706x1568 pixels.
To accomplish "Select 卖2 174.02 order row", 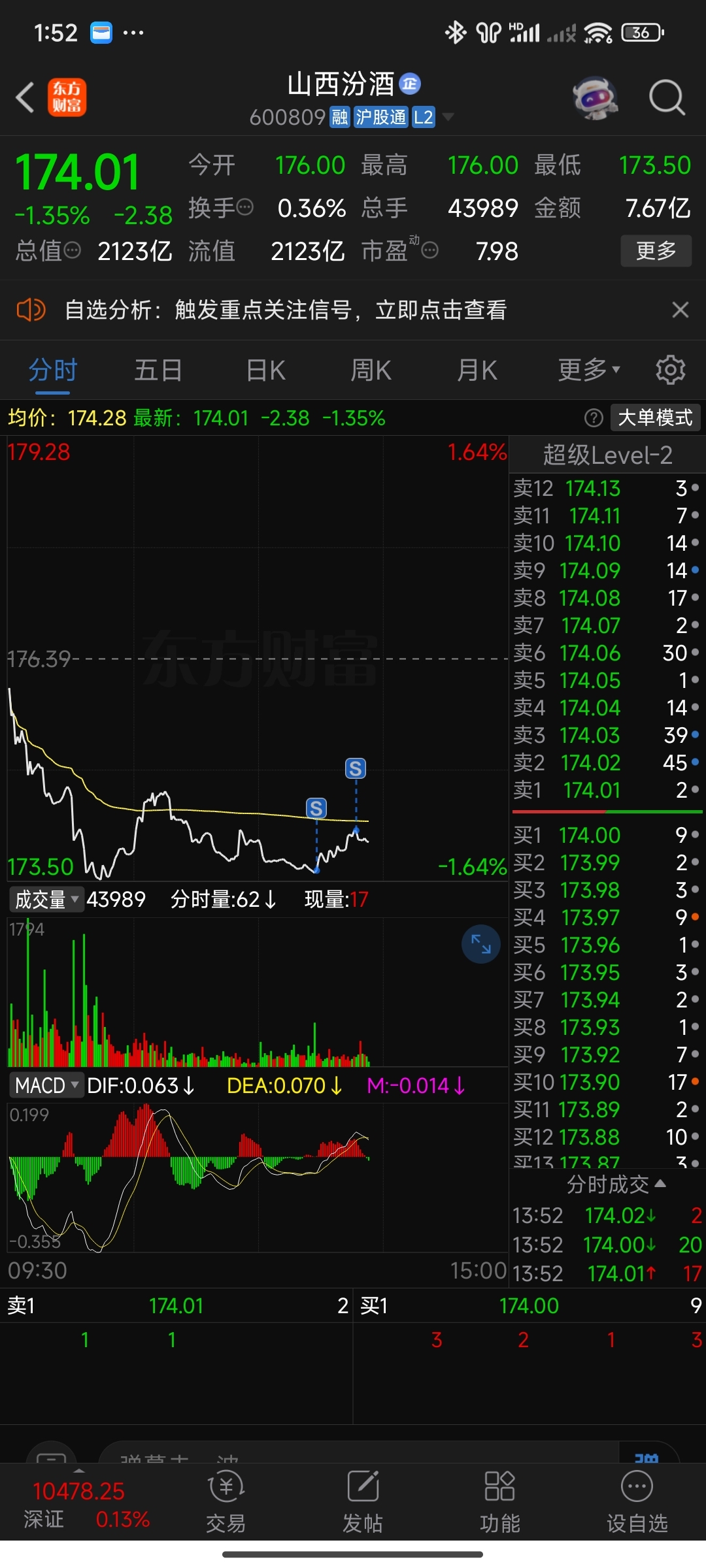I will point(607,762).
